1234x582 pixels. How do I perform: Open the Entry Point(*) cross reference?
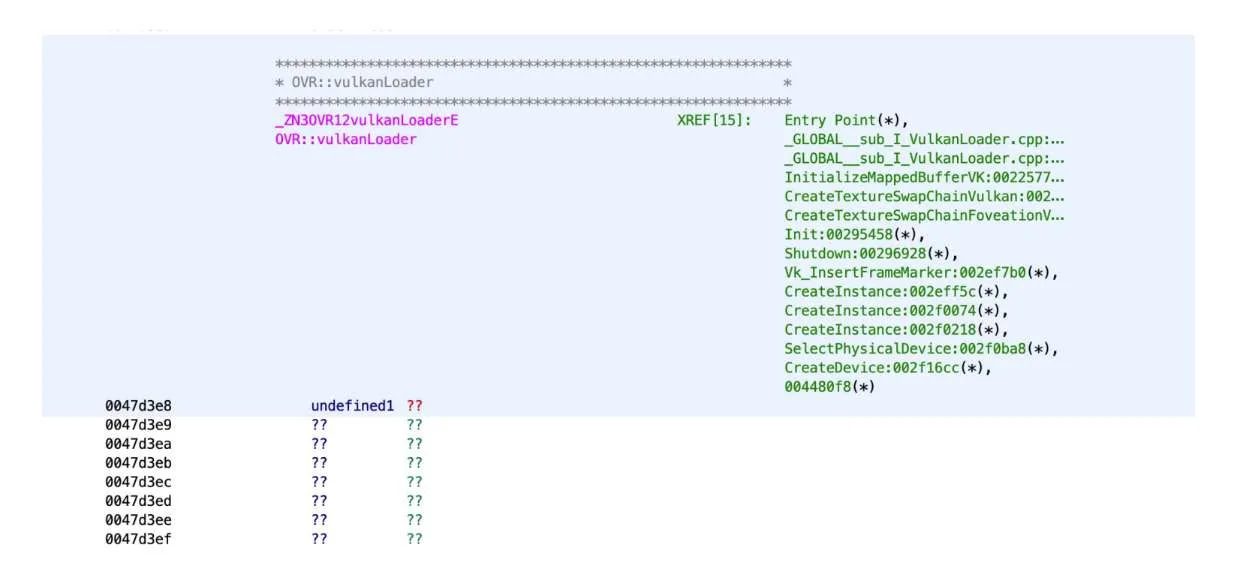pyautogui.click(x=847, y=120)
